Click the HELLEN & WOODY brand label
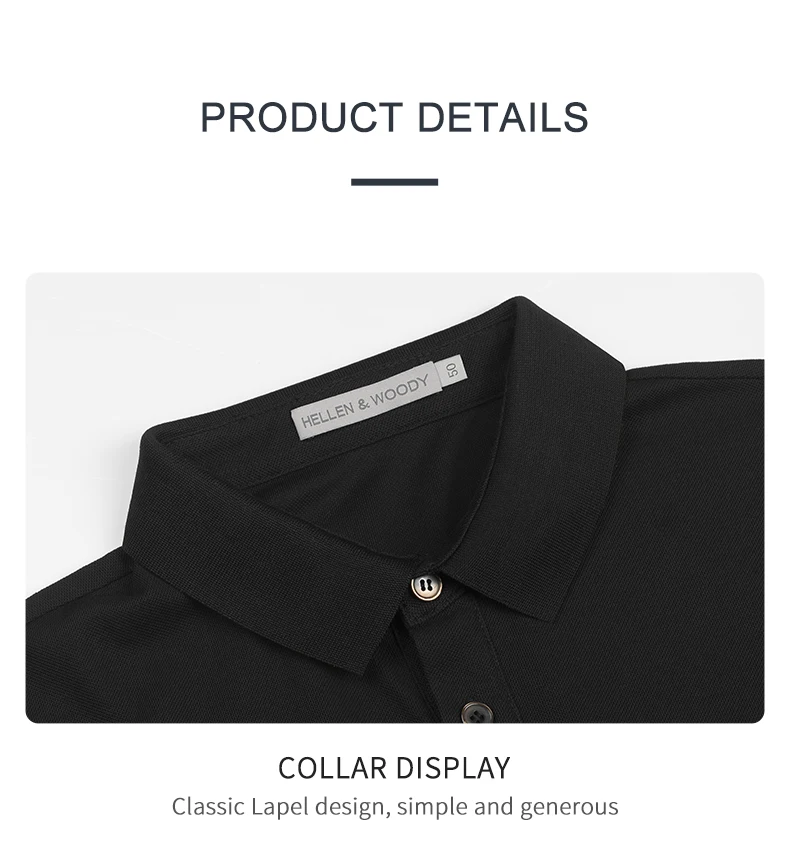Viewport: 790px width, 854px height. [366, 401]
